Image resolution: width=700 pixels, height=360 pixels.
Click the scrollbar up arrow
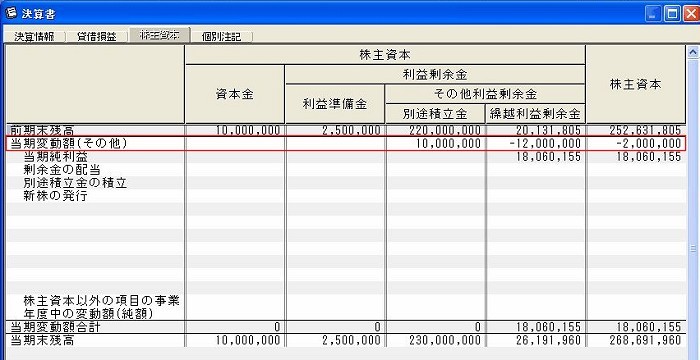693,52
